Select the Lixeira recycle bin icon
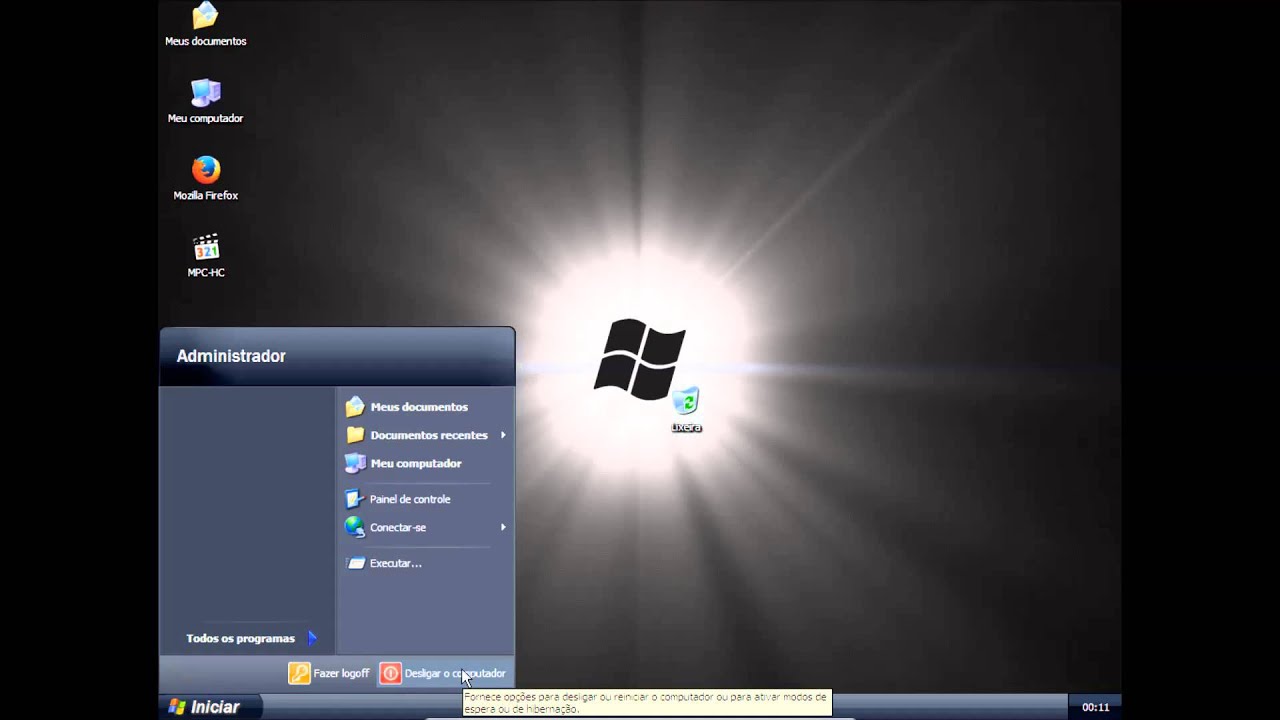This screenshot has height=720, width=1280. [x=686, y=410]
